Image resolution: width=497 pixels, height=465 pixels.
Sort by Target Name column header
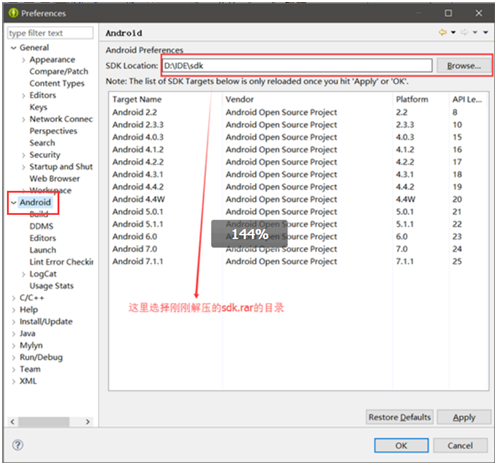pos(137,99)
